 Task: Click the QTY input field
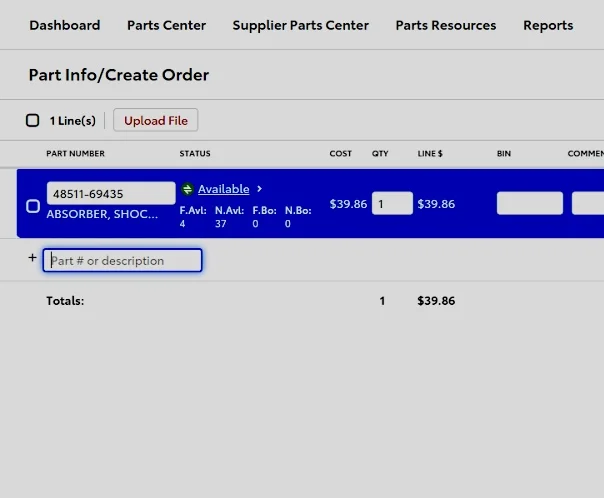coord(392,204)
